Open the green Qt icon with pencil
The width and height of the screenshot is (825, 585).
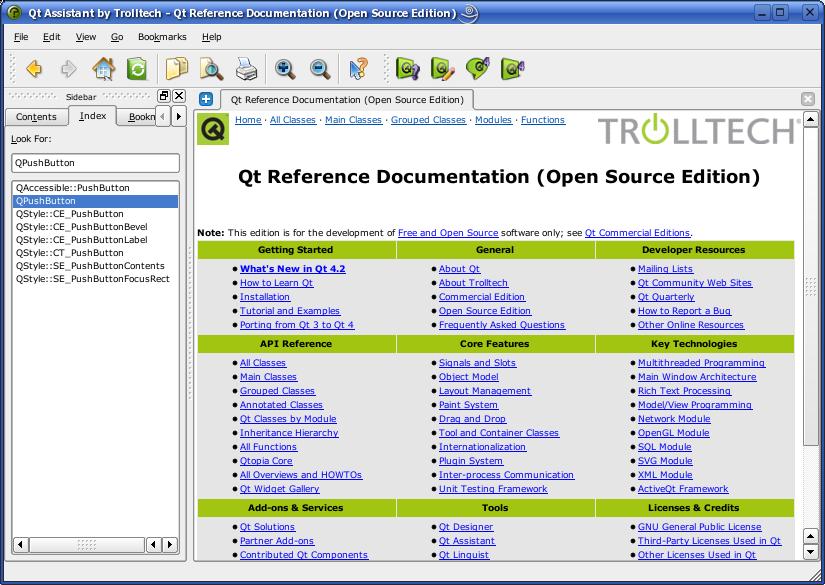coord(442,69)
